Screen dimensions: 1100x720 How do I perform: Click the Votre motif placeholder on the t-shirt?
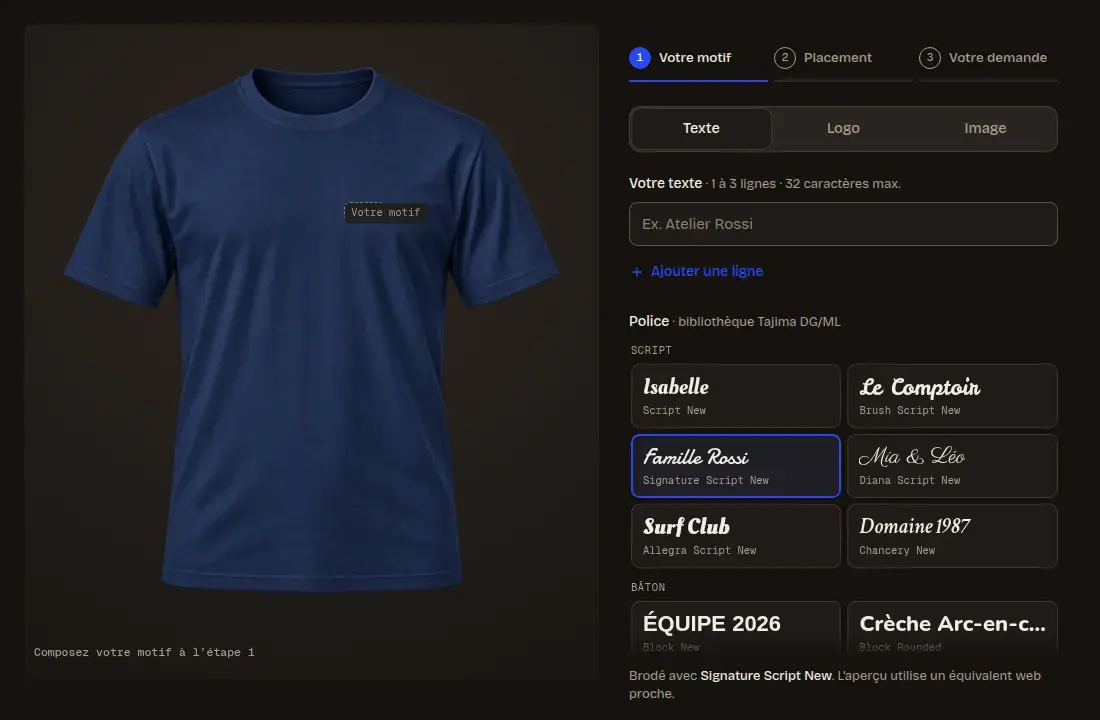(x=385, y=212)
